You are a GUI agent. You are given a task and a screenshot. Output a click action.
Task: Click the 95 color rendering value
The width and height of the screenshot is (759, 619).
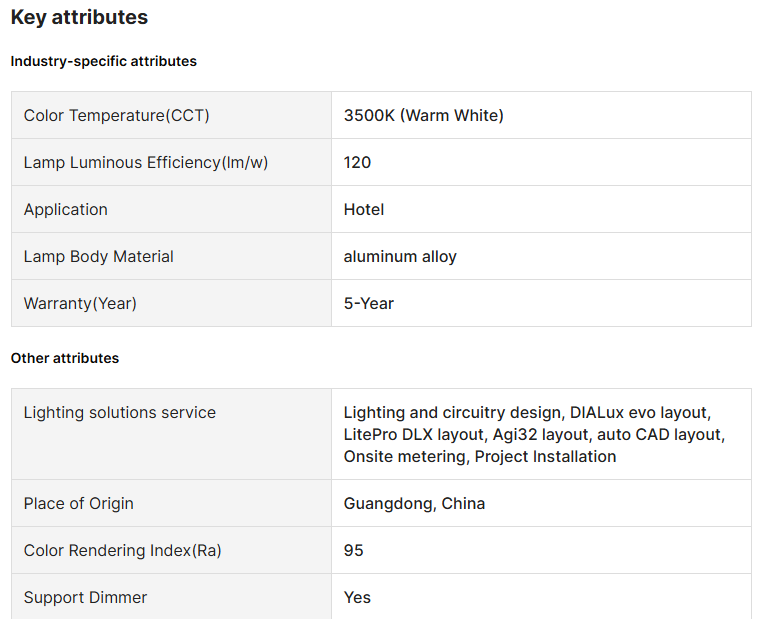coord(354,551)
